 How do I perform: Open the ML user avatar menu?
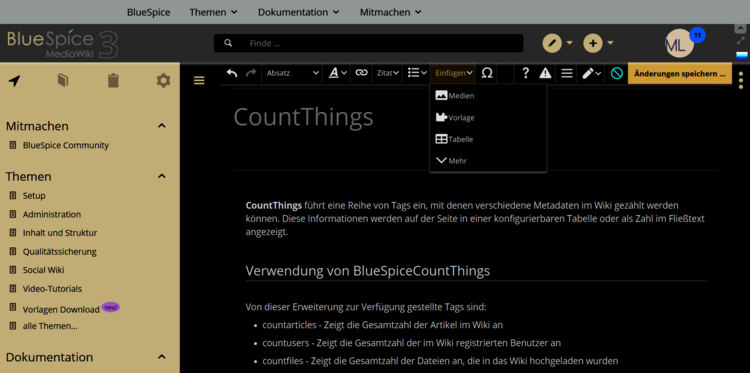[x=679, y=44]
